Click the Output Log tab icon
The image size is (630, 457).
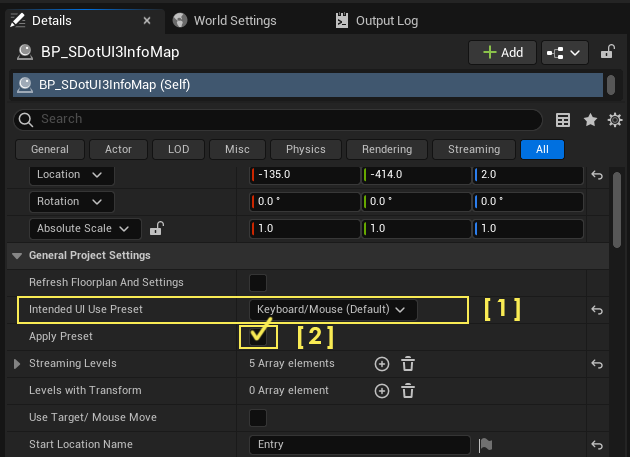[x=342, y=20]
